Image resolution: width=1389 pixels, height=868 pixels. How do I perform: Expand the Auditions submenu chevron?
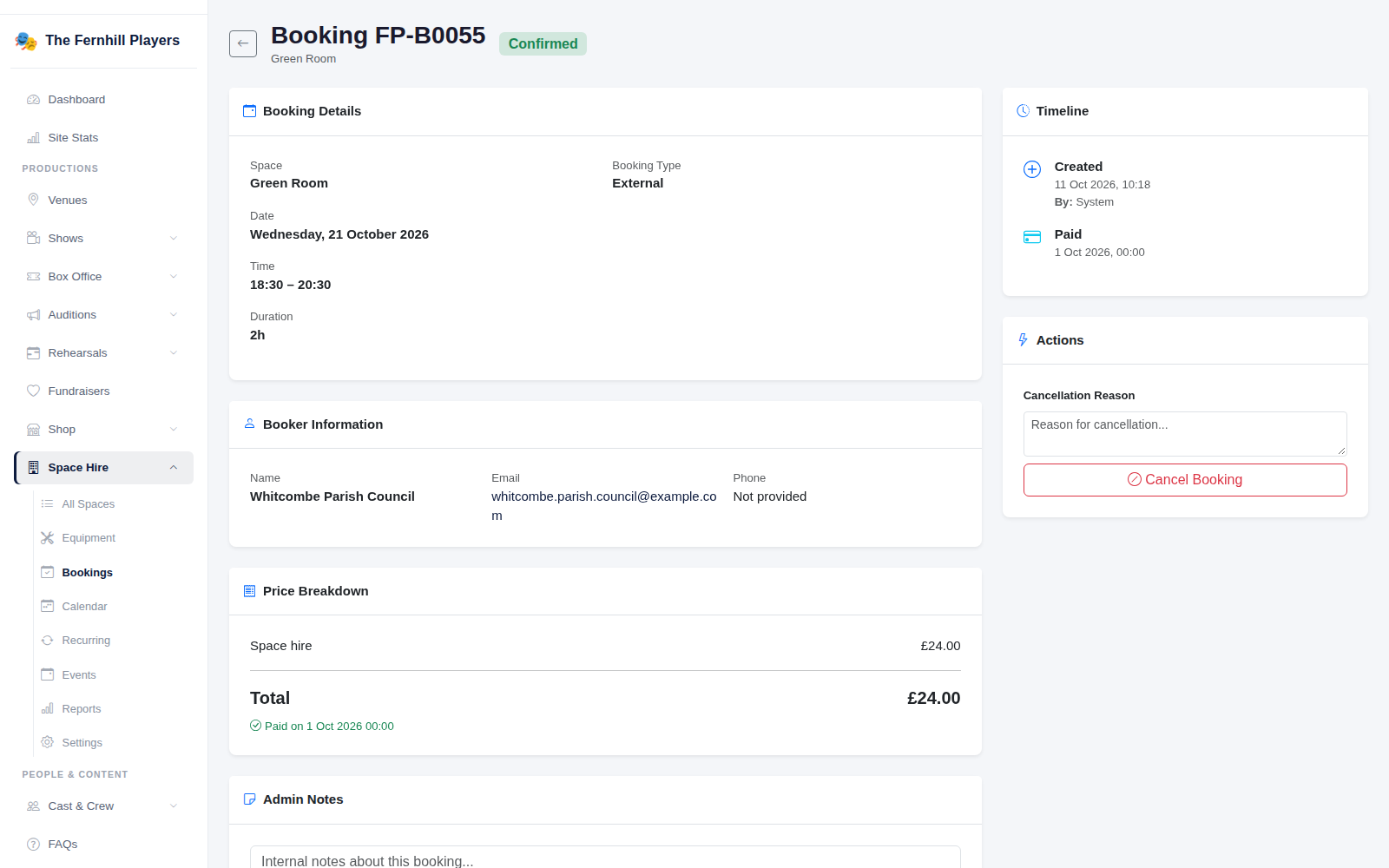coord(174,315)
